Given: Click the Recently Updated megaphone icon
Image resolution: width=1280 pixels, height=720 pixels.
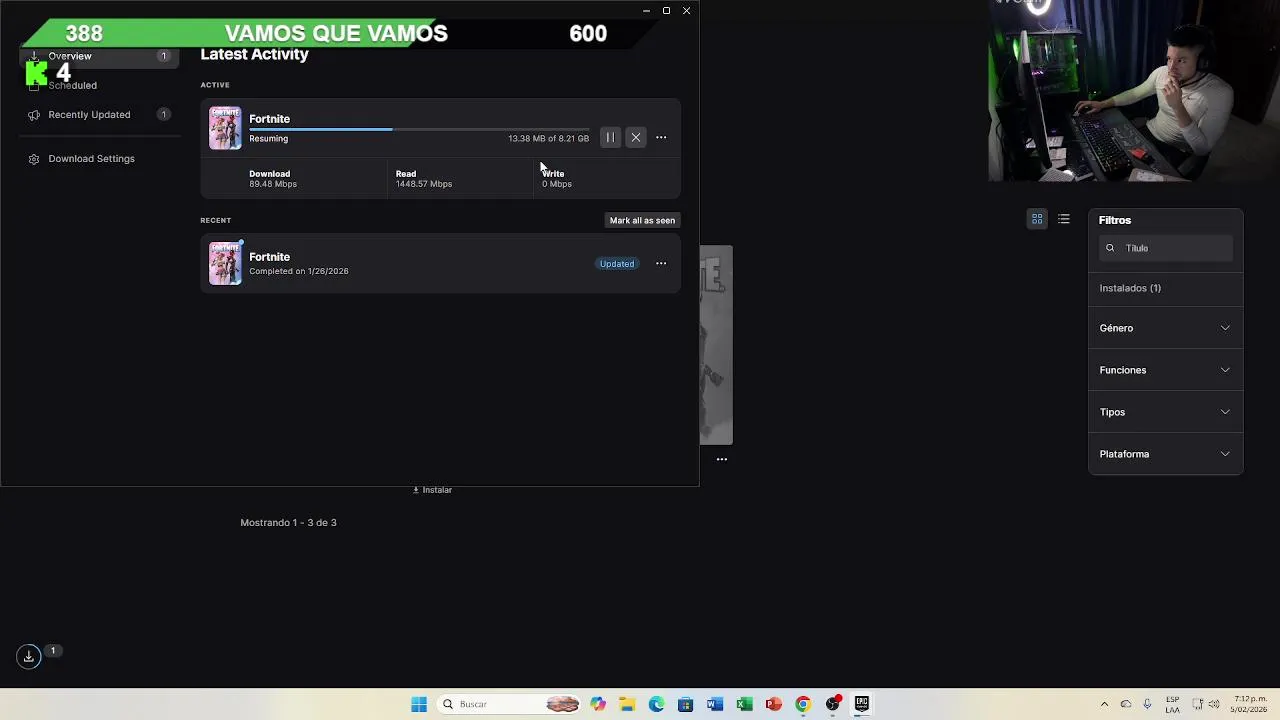Looking at the screenshot, I should click(34, 115).
